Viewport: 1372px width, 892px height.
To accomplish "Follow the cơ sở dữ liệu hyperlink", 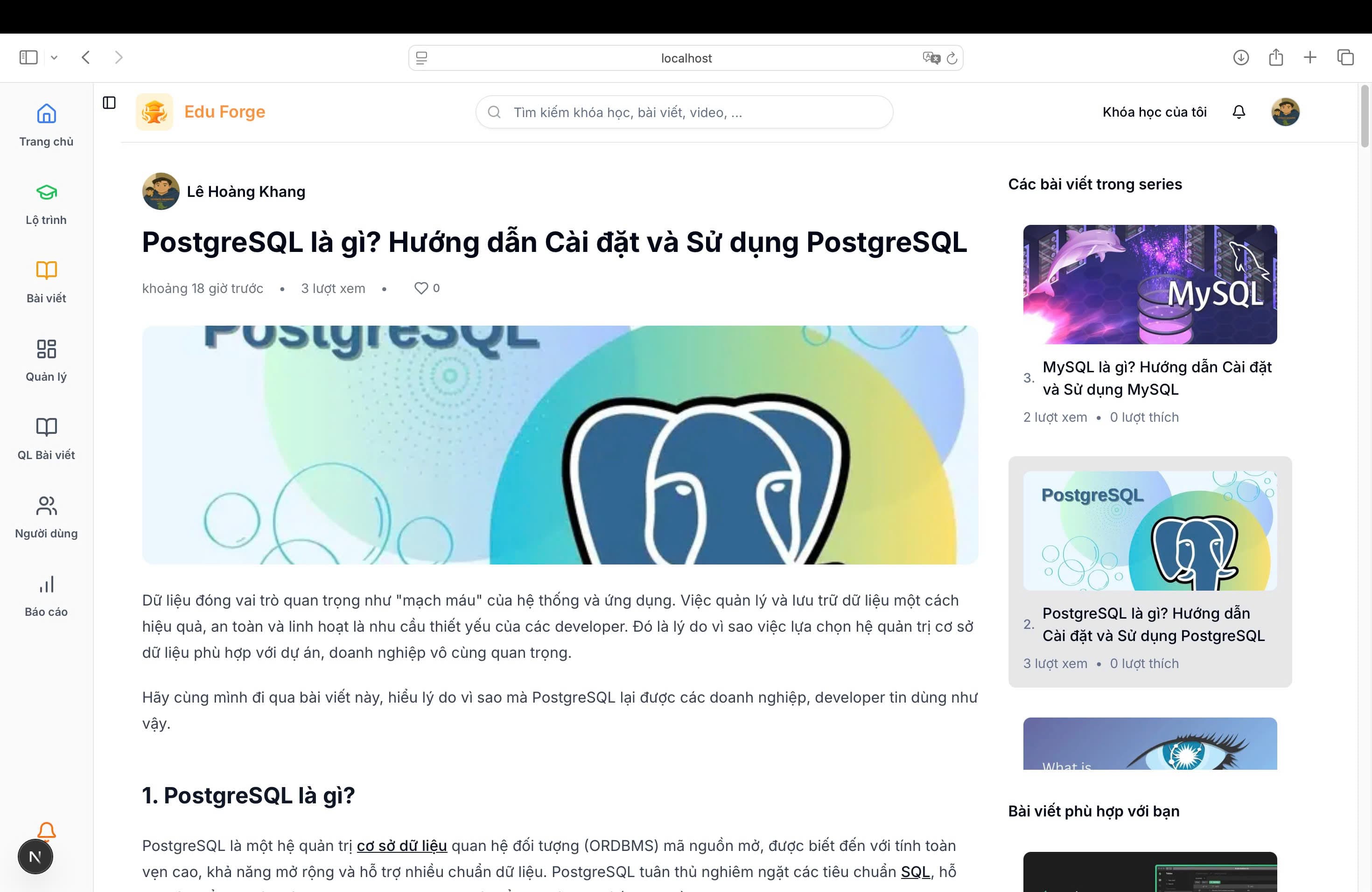I will [402, 845].
